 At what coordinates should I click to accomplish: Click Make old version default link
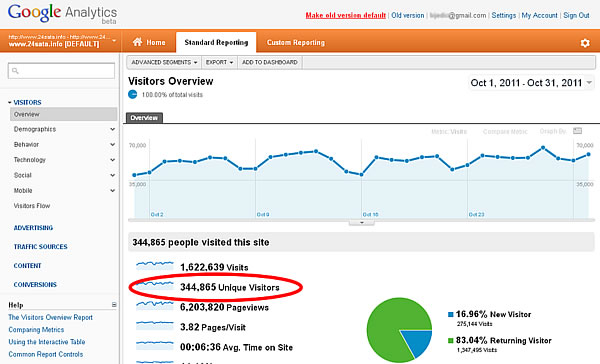tap(346, 15)
